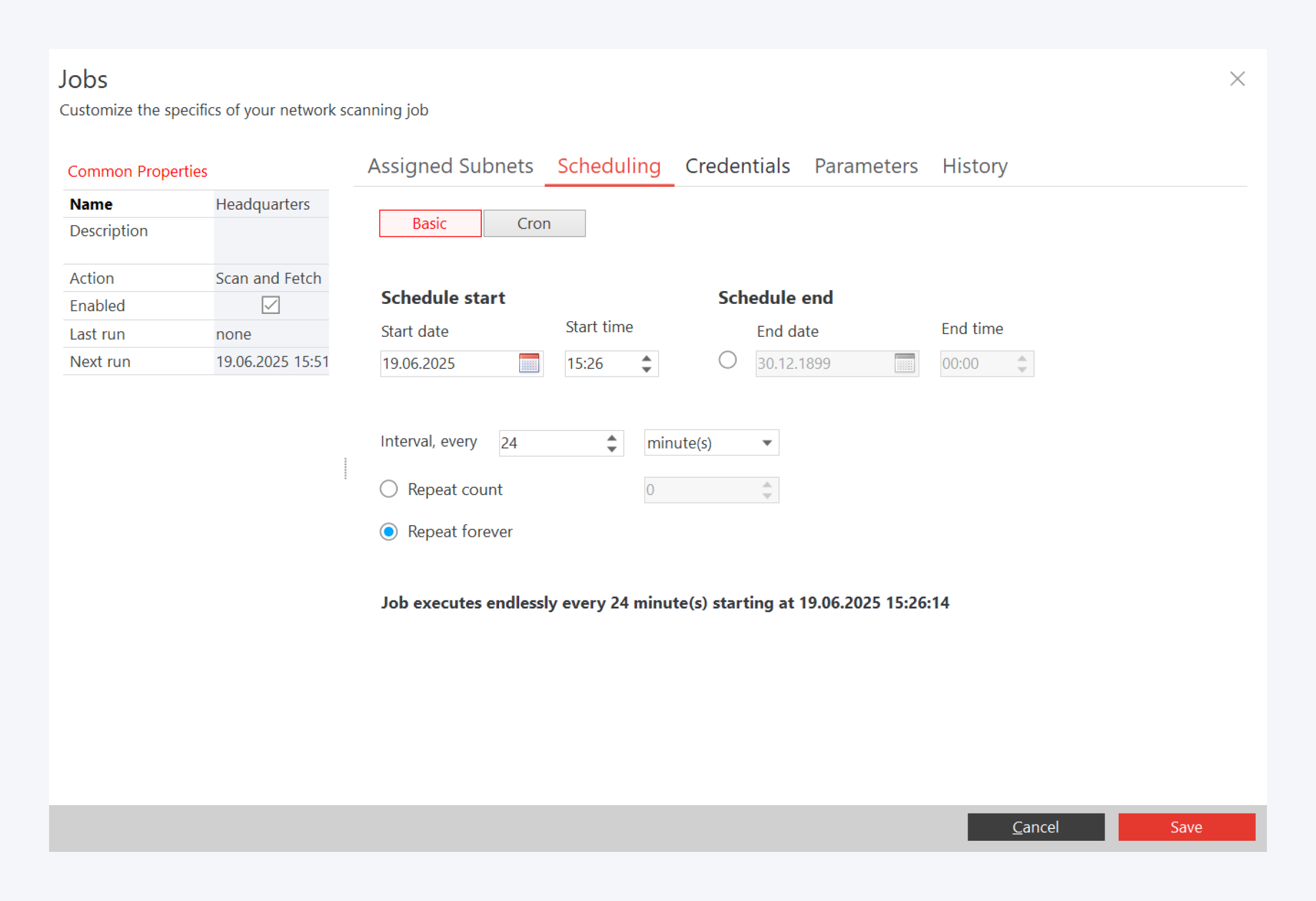Image resolution: width=1316 pixels, height=901 pixels.
Task: Click the Save button
Action: coord(1186,827)
